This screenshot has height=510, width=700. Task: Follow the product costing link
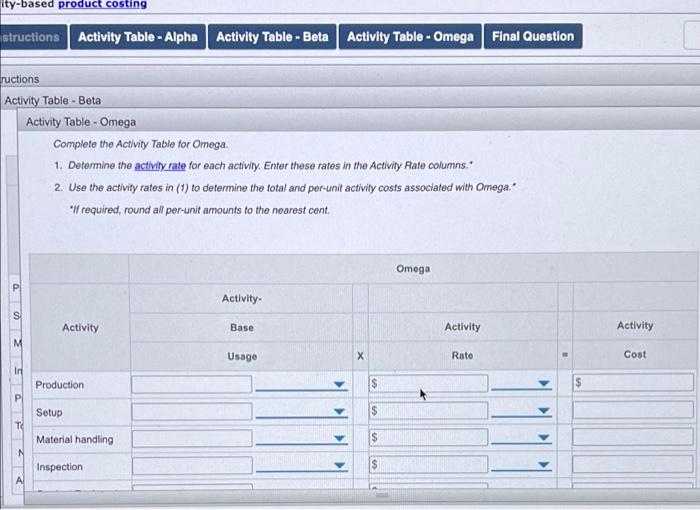(x=102, y=4)
